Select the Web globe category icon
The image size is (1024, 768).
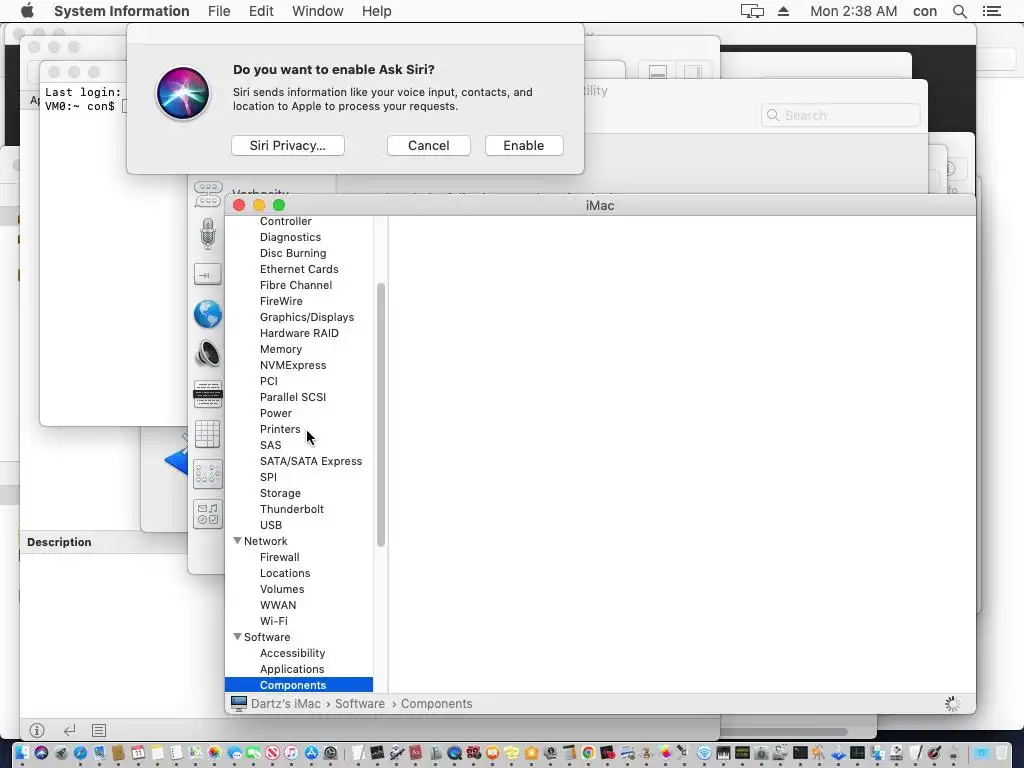tap(208, 314)
